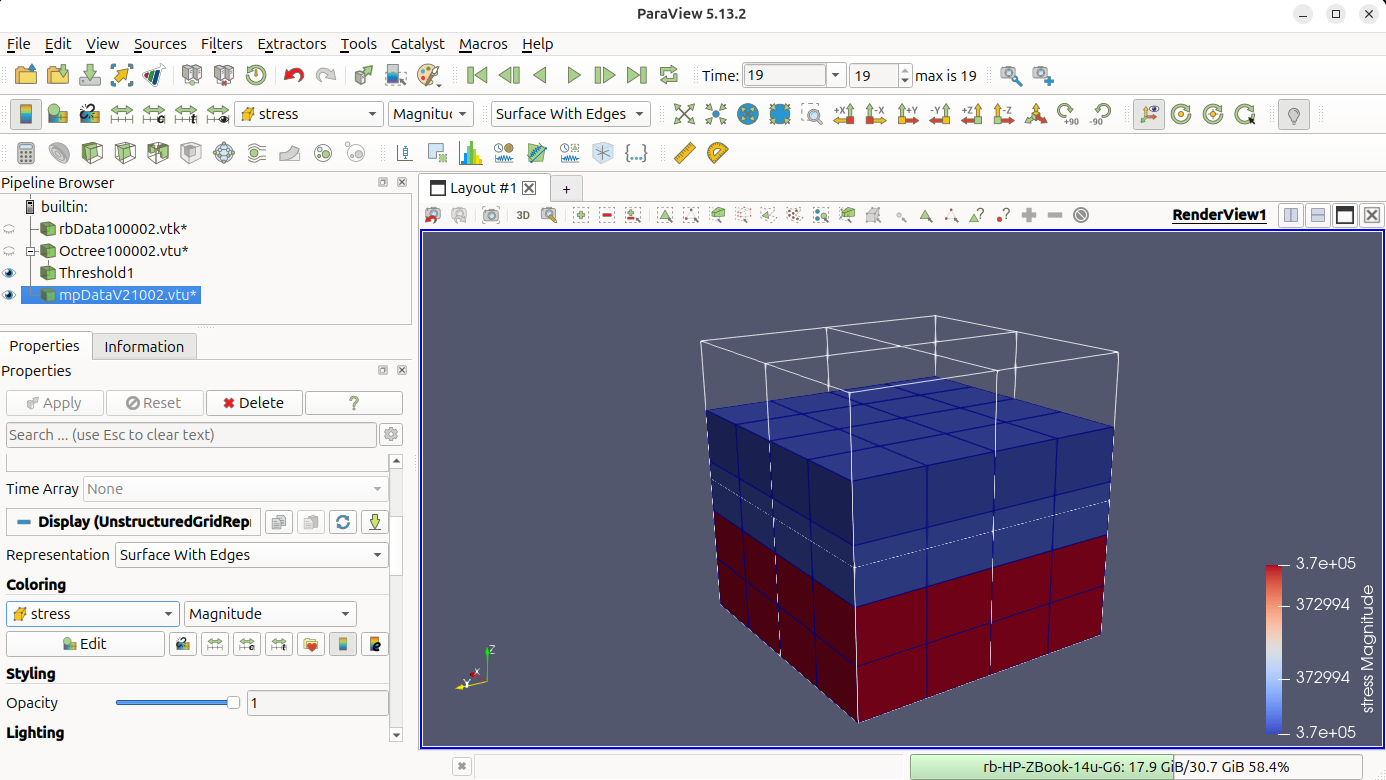Select rbData100002.vtk in Pipeline Browser
Image resolution: width=1386 pixels, height=780 pixels.
[123, 228]
